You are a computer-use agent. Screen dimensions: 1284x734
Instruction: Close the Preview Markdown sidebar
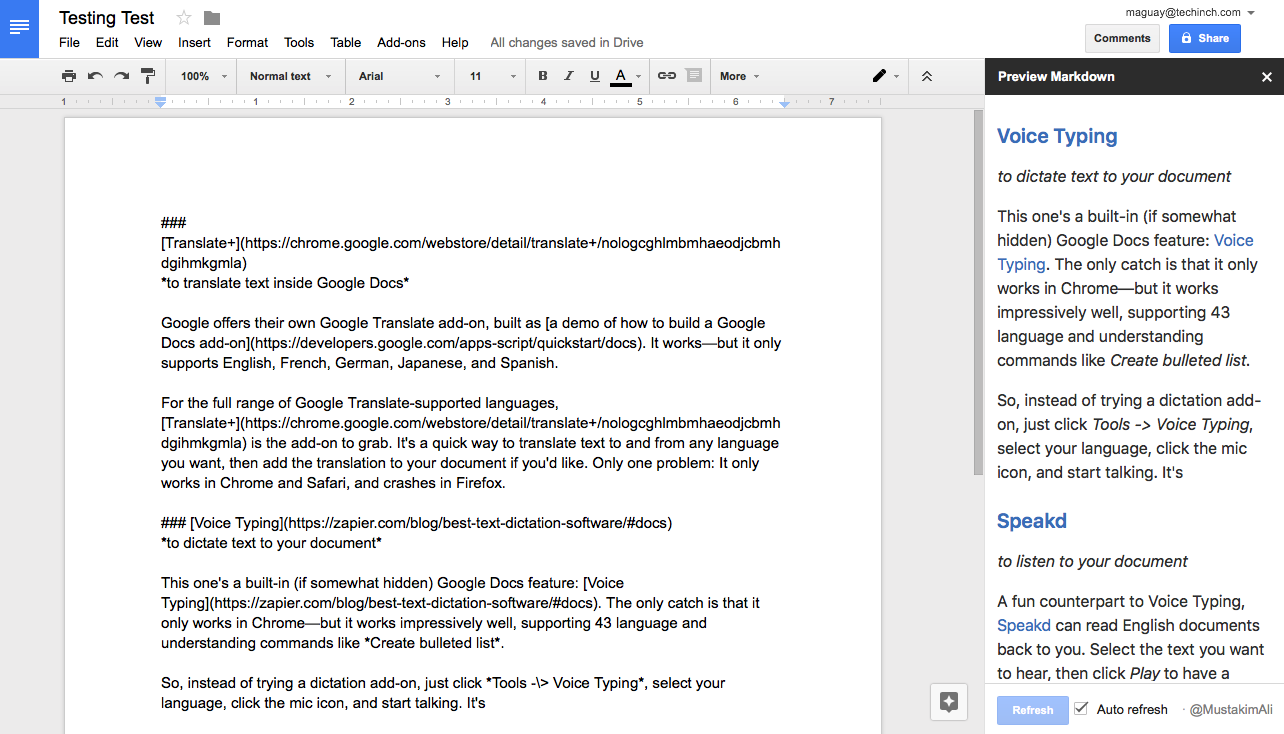click(1266, 77)
